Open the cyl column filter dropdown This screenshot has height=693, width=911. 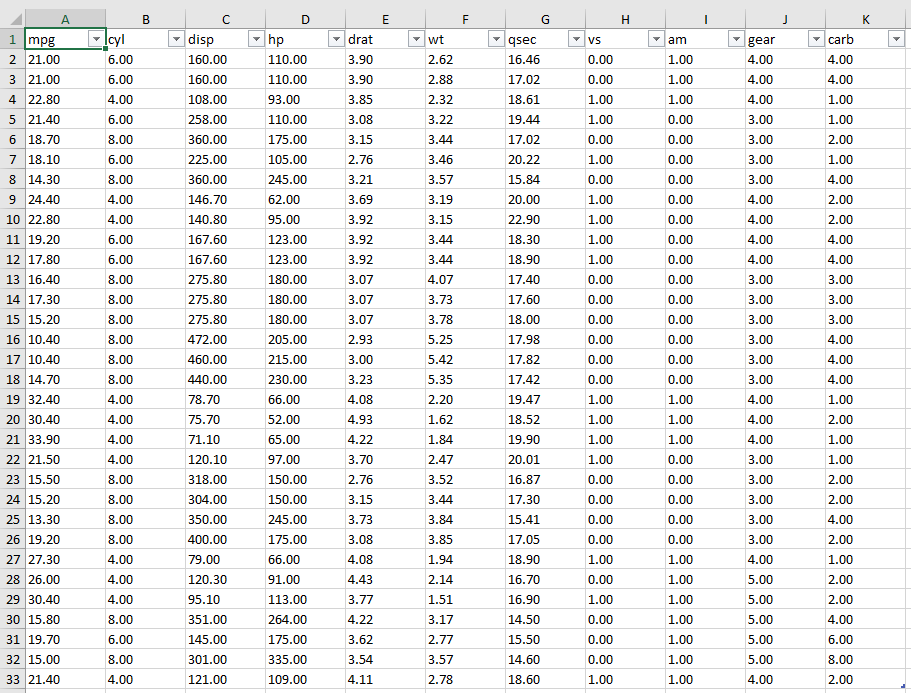tap(176, 39)
